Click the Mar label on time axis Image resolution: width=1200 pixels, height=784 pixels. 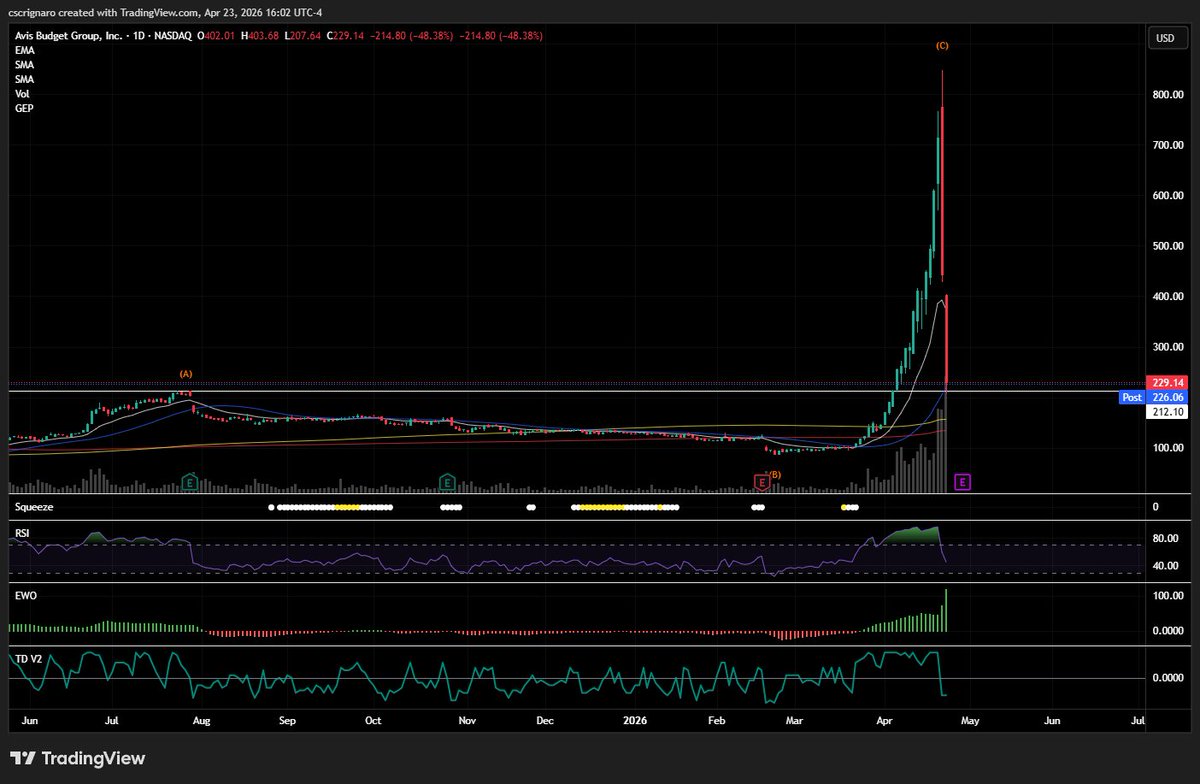[794, 719]
